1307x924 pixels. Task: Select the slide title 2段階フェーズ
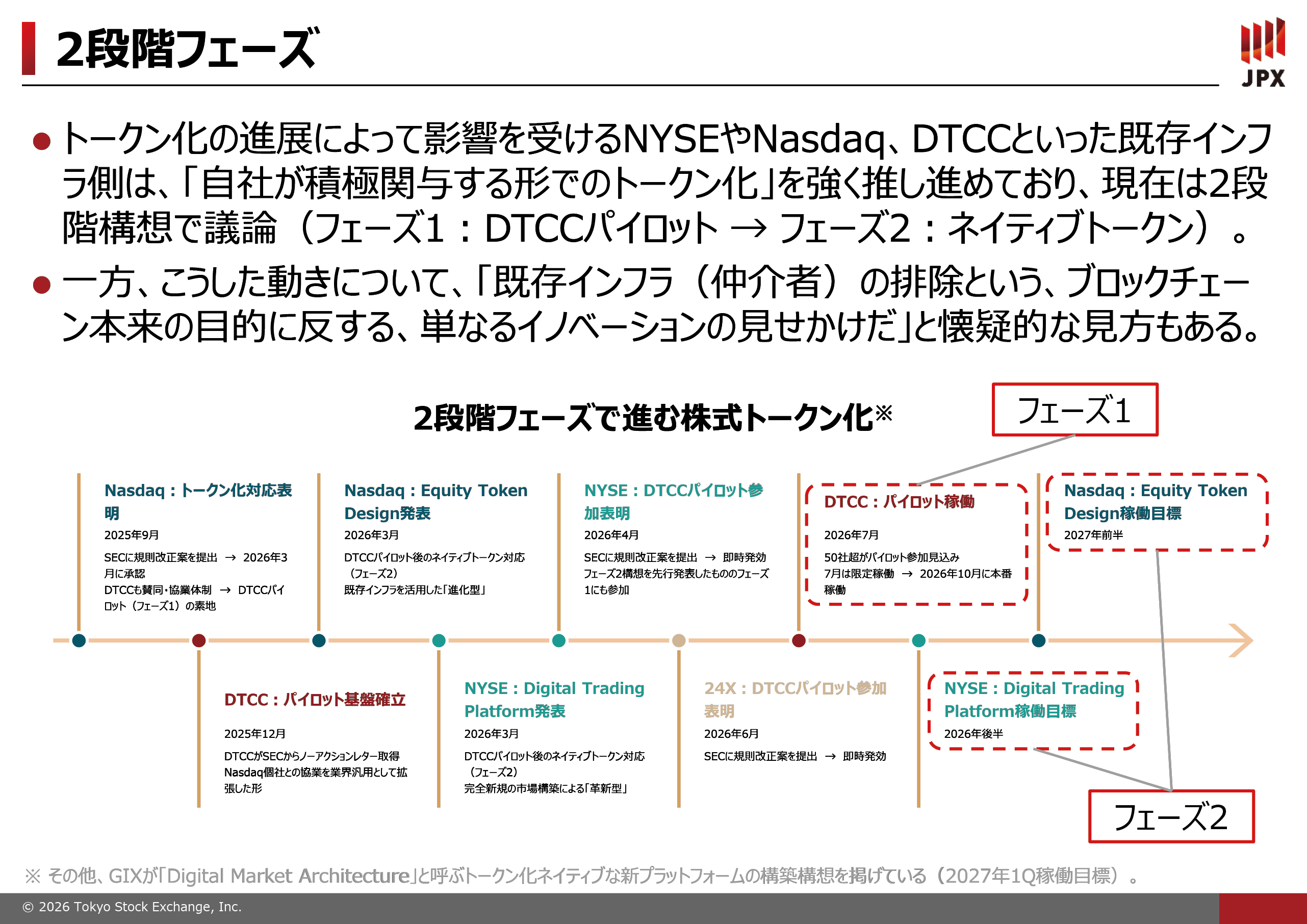pos(187,49)
